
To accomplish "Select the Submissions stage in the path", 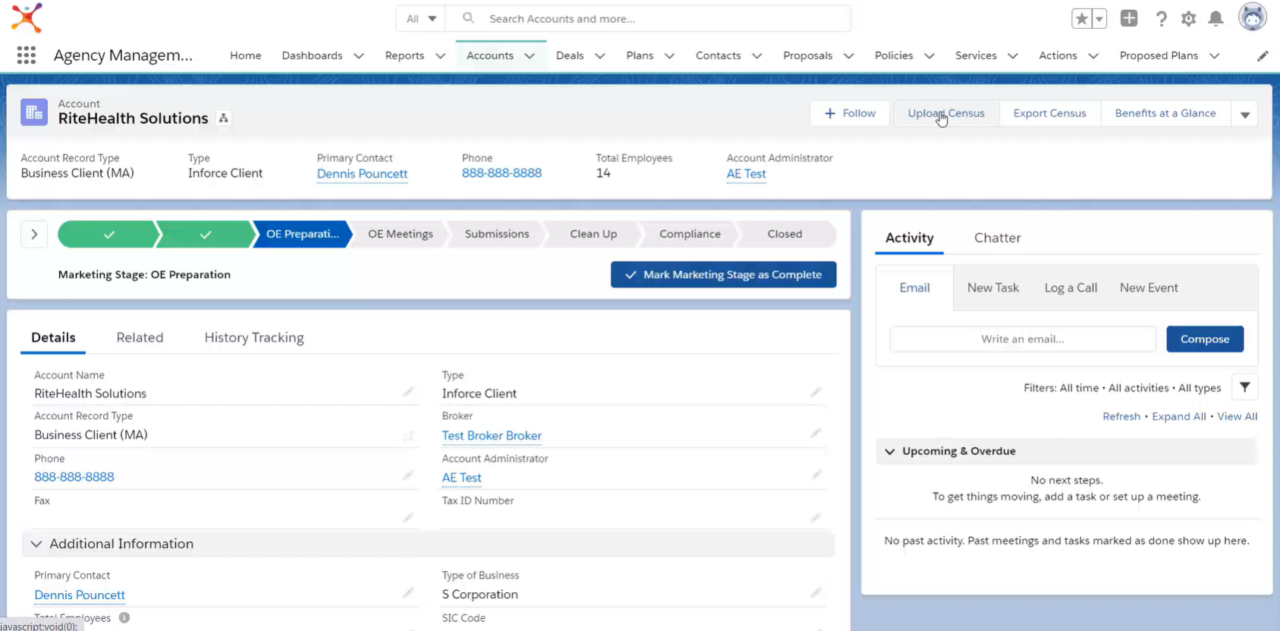I will pyautogui.click(x=497, y=234).
